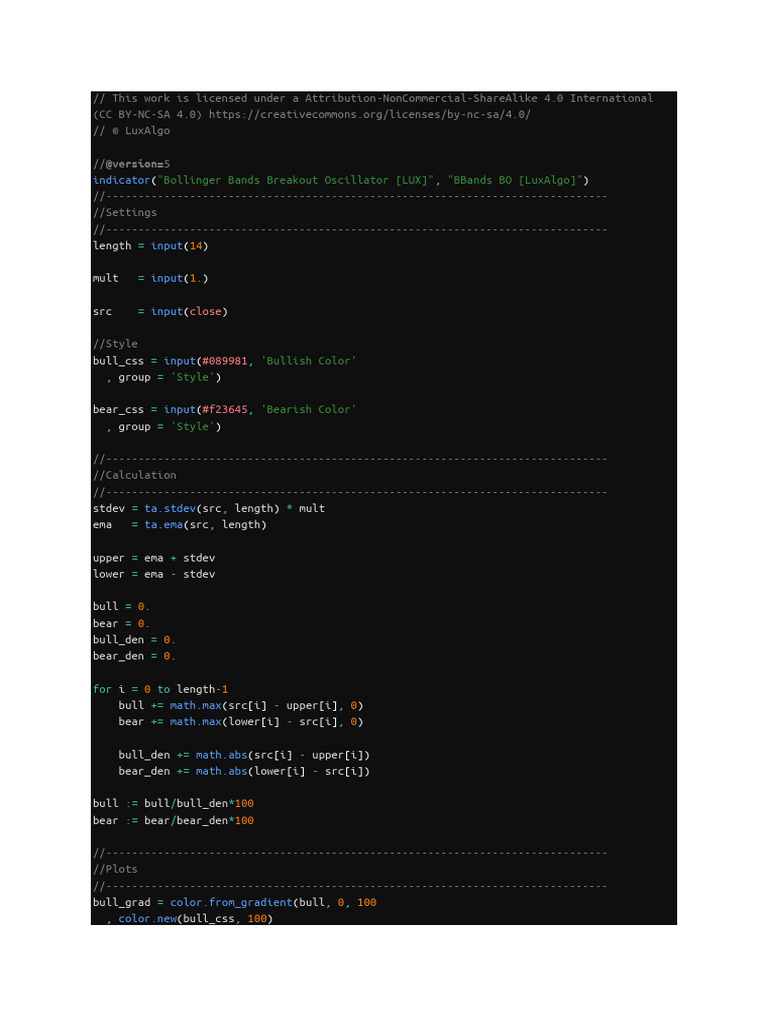Click the 'src = input(close)' line
This screenshot has width=768, height=1024.
[x=160, y=312]
